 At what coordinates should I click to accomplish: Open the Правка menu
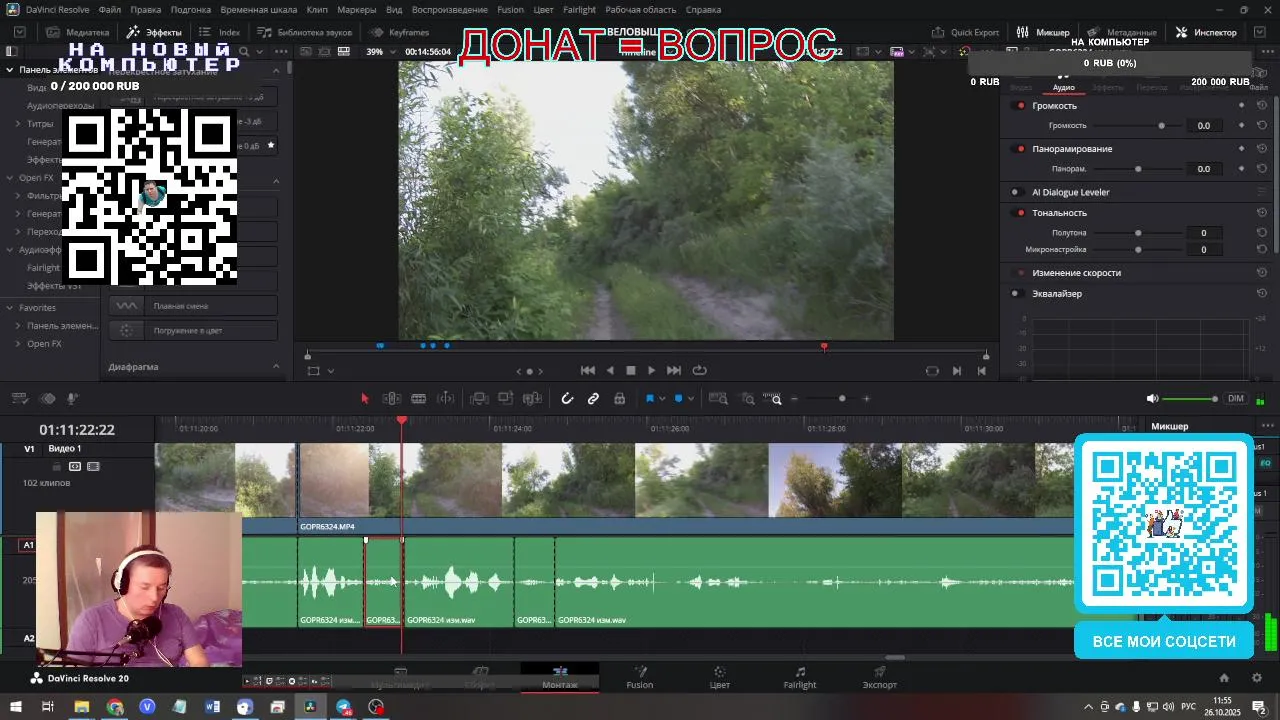[145, 9]
